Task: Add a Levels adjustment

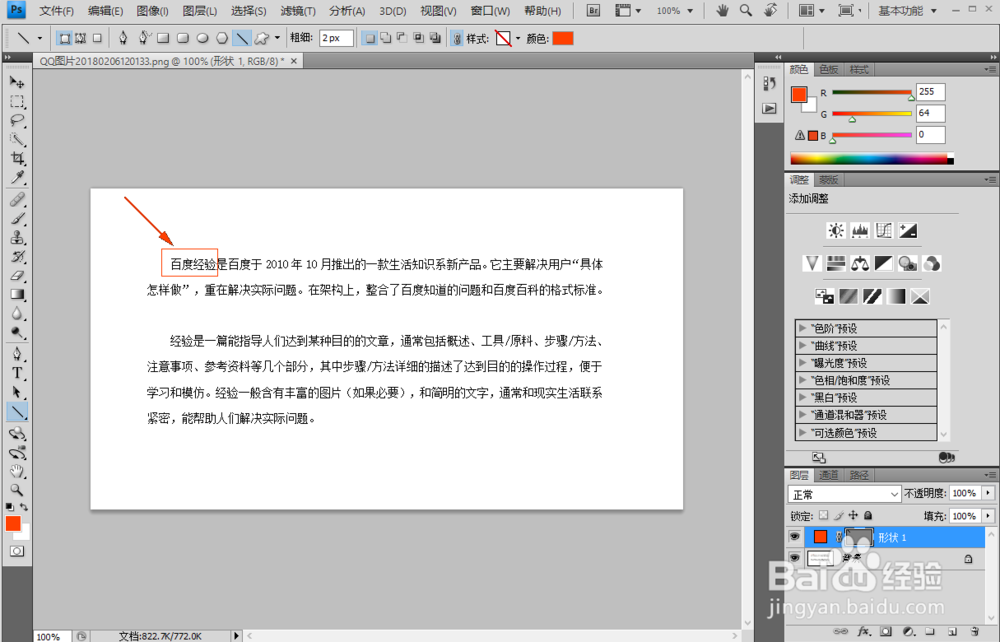Action: point(860,230)
